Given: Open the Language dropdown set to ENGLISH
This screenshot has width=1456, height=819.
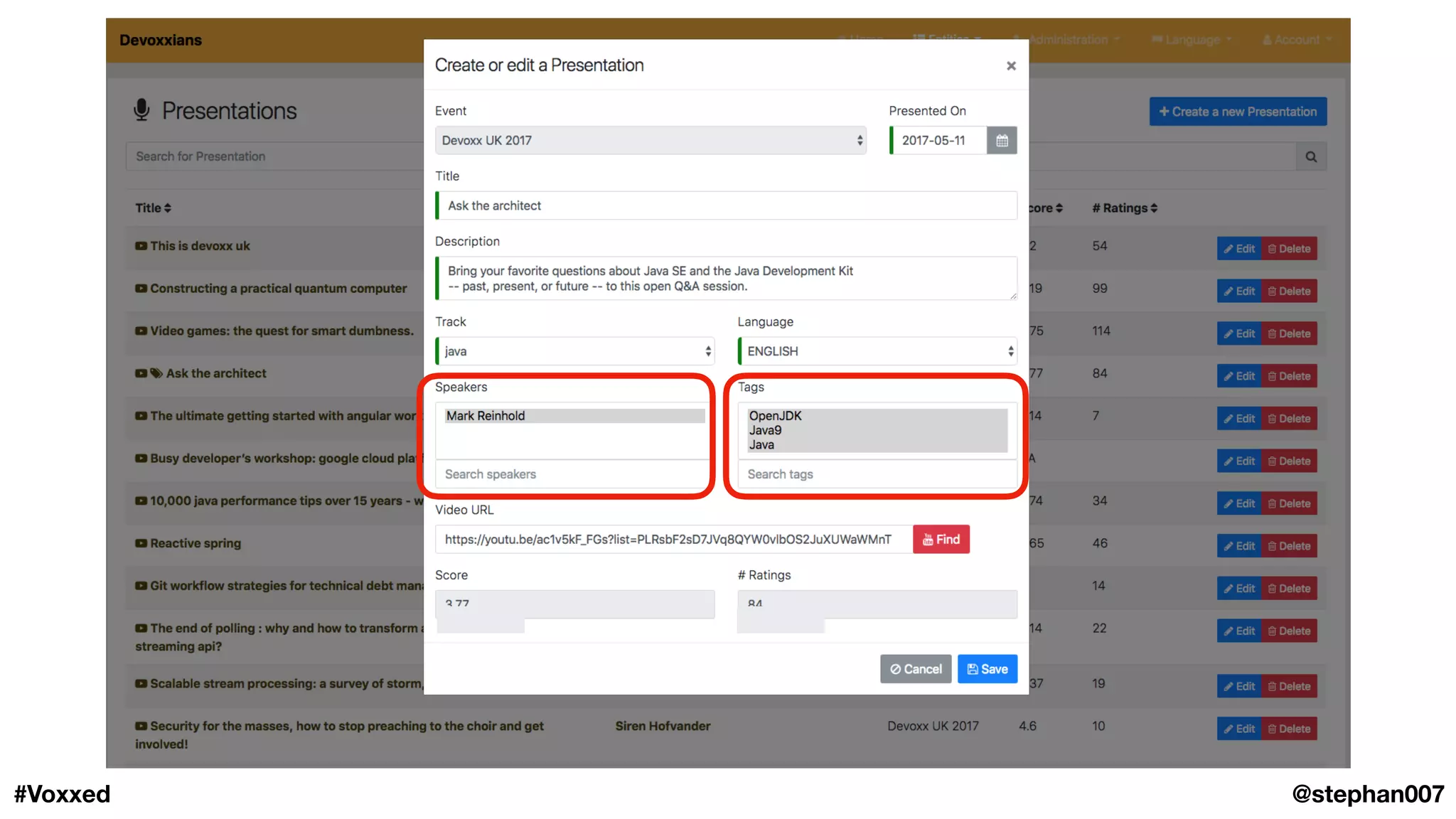Looking at the screenshot, I should [x=877, y=351].
